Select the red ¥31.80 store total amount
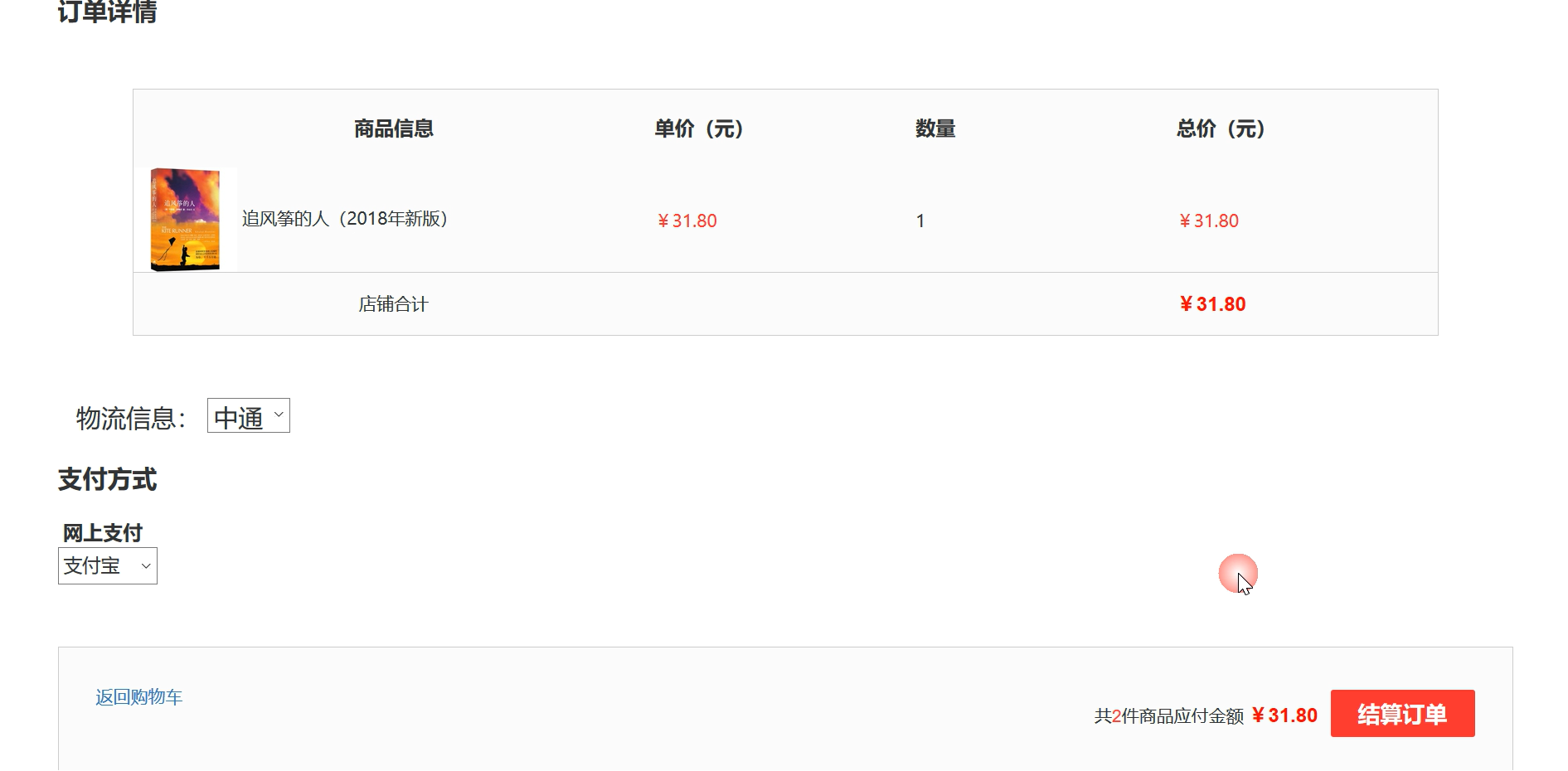1568x771 pixels. [1212, 303]
